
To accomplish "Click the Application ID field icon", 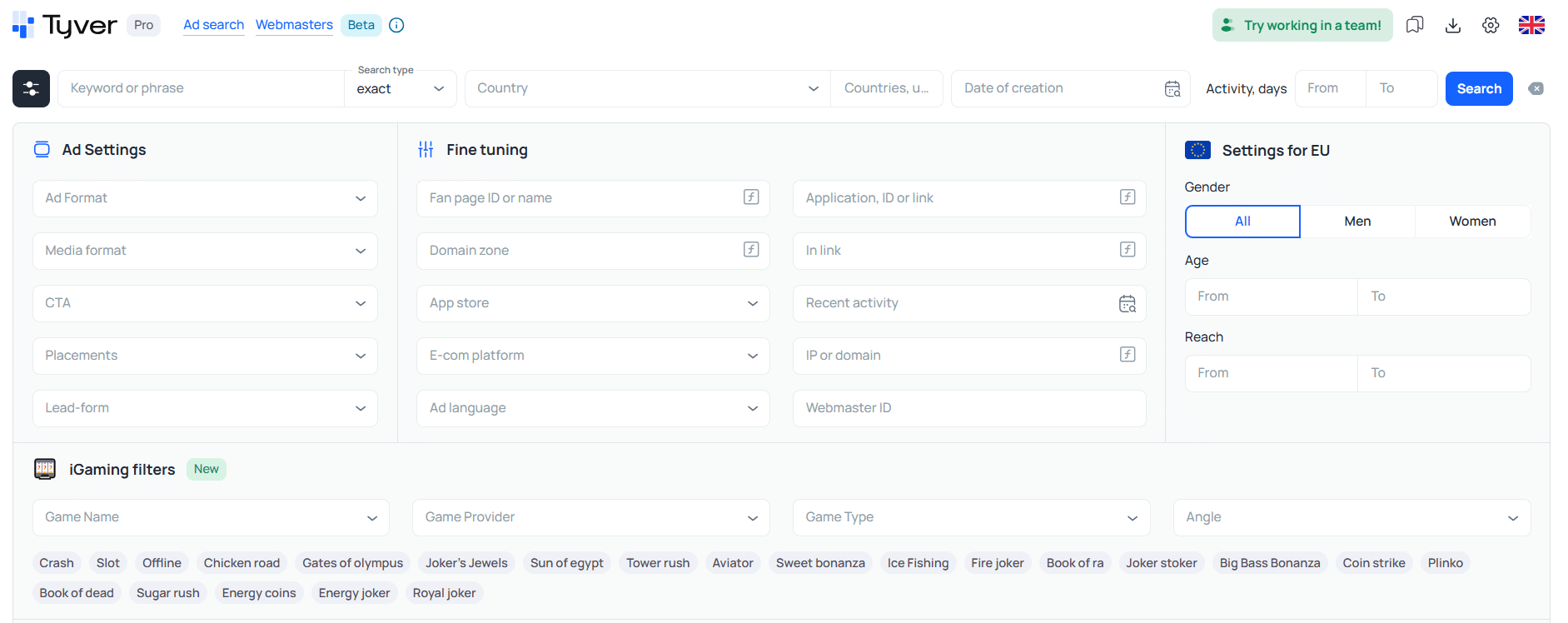I will pos(1127,197).
